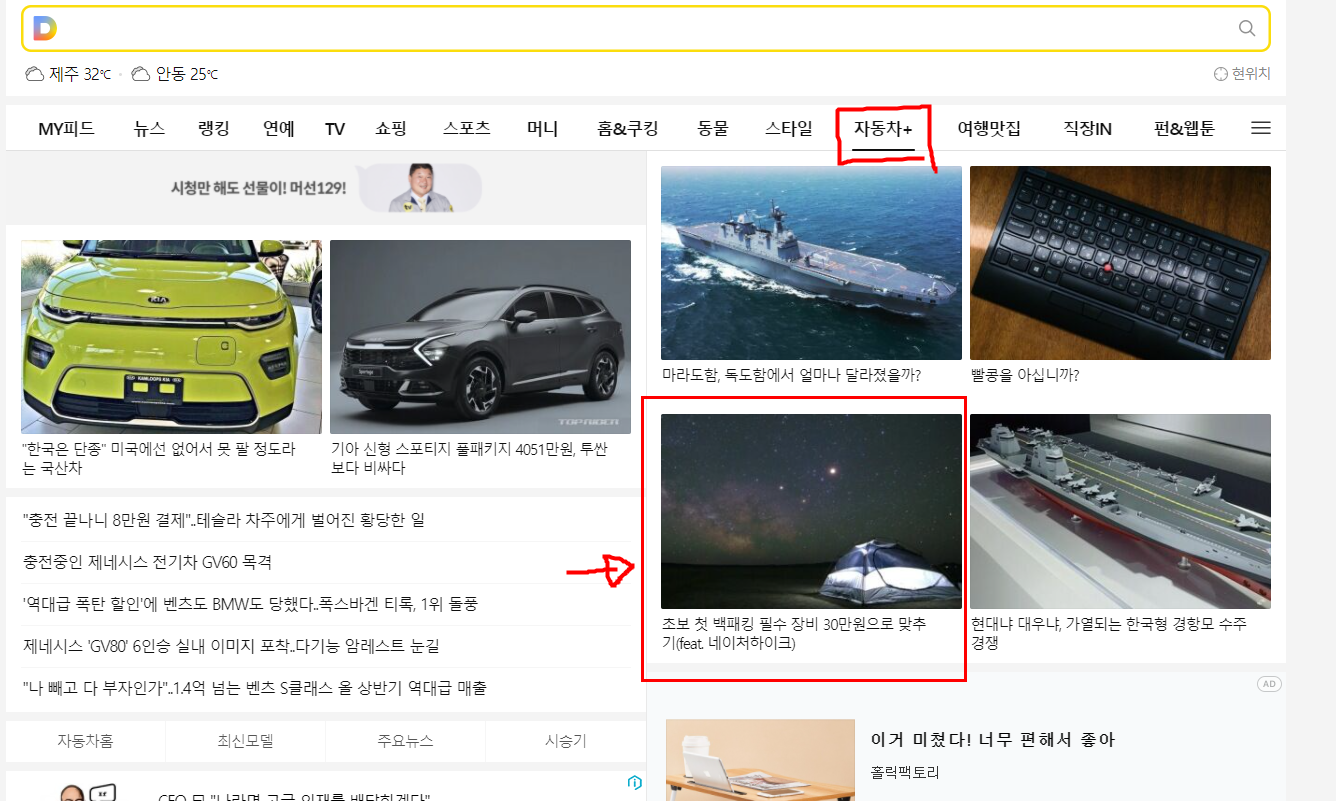Click the search magnifier icon
Viewport: 1336px width, 801px height.
click(x=1247, y=28)
